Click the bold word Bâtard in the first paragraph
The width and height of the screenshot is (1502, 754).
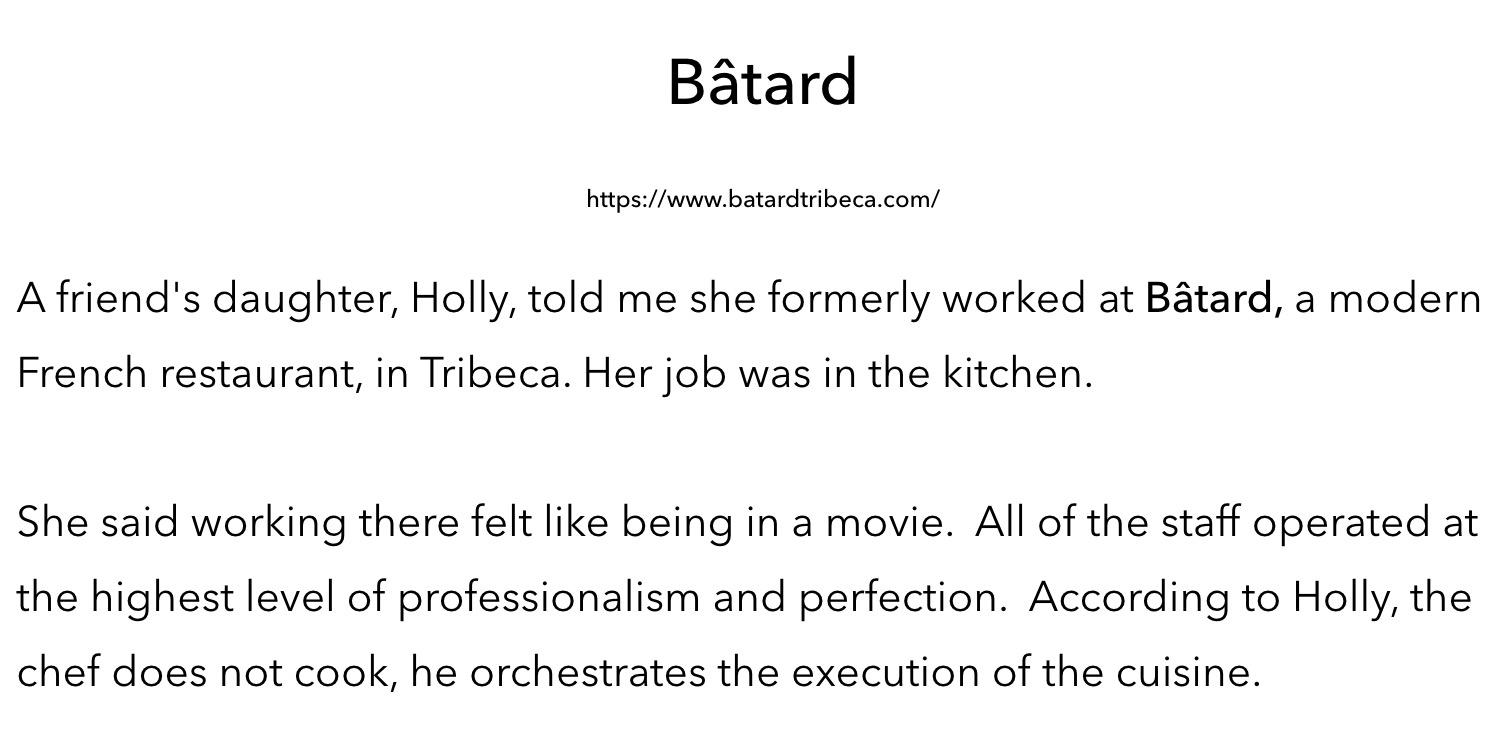tap(1213, 298)
